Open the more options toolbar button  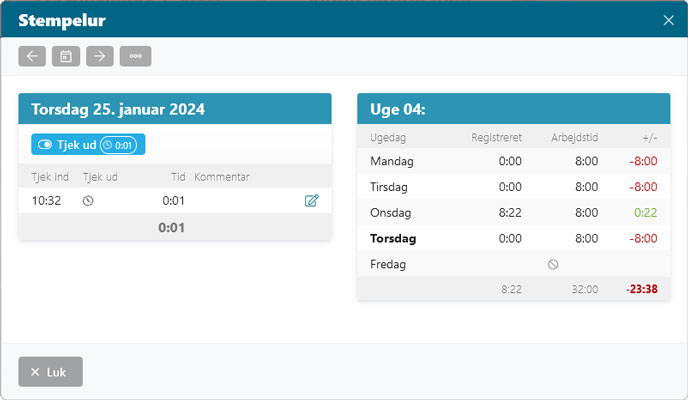(x=135, y=56)
